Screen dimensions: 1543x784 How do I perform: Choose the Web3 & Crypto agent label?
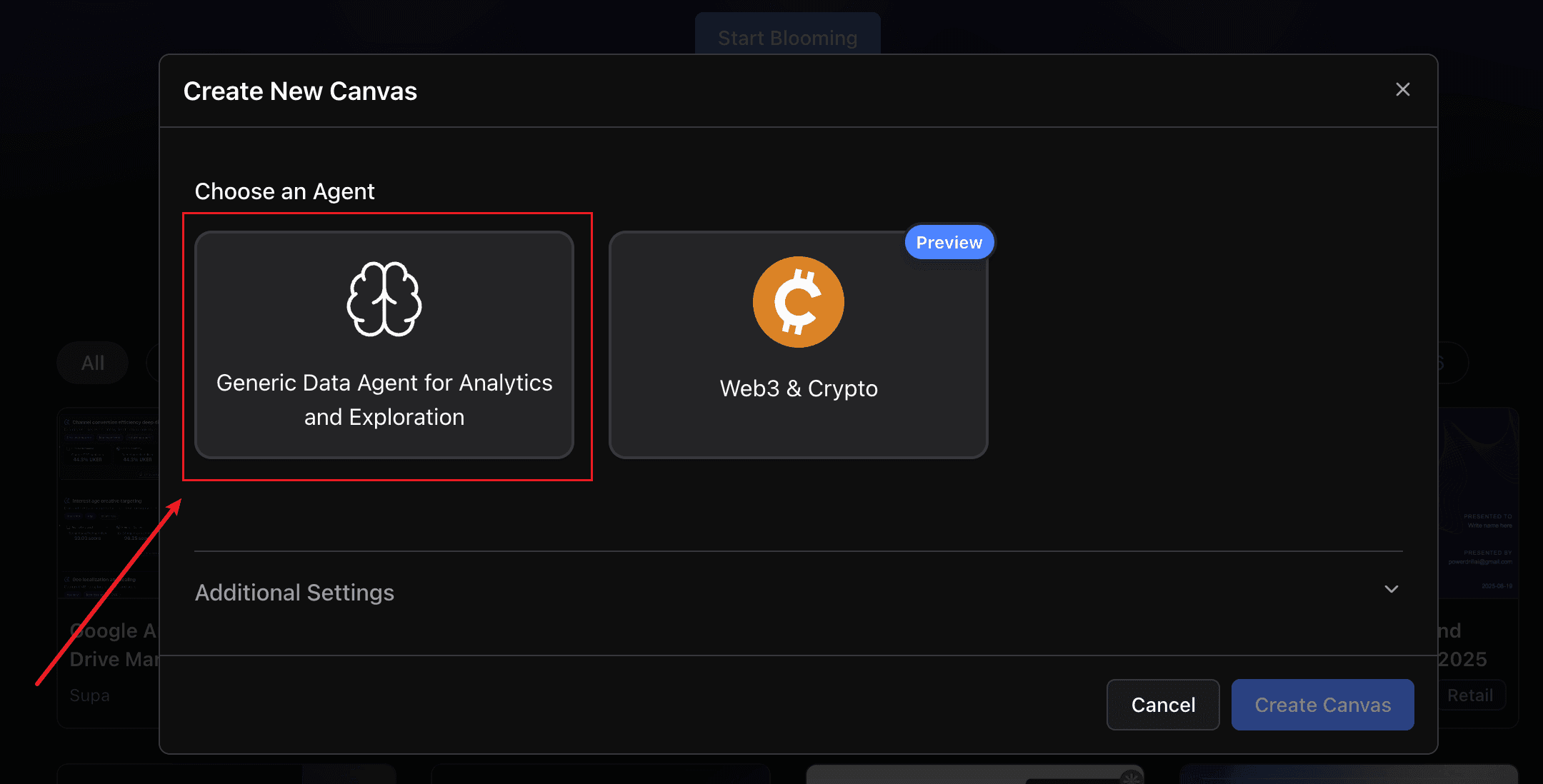tap(799, 388)
